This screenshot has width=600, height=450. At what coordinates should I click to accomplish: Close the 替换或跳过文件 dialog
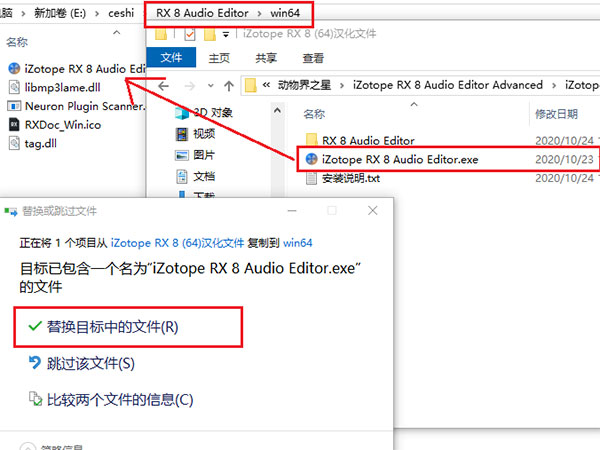click(x=373, y=210)
